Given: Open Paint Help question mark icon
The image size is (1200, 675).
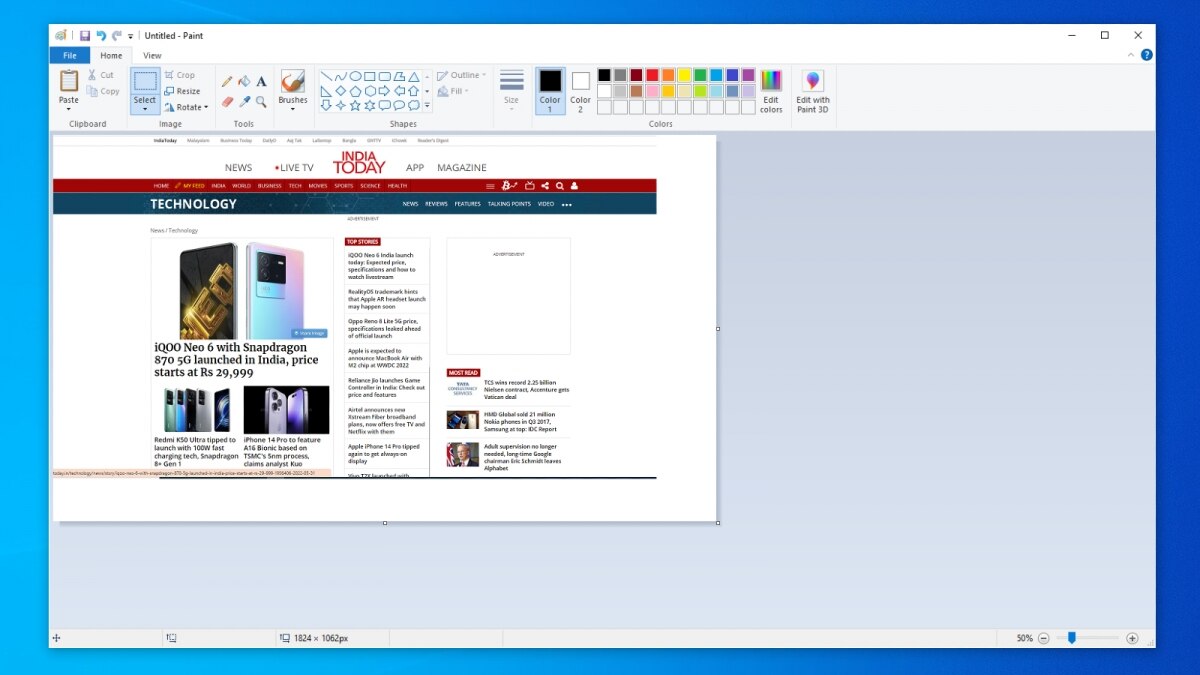Looking at the screenshot, I should tap(1146, 55).
